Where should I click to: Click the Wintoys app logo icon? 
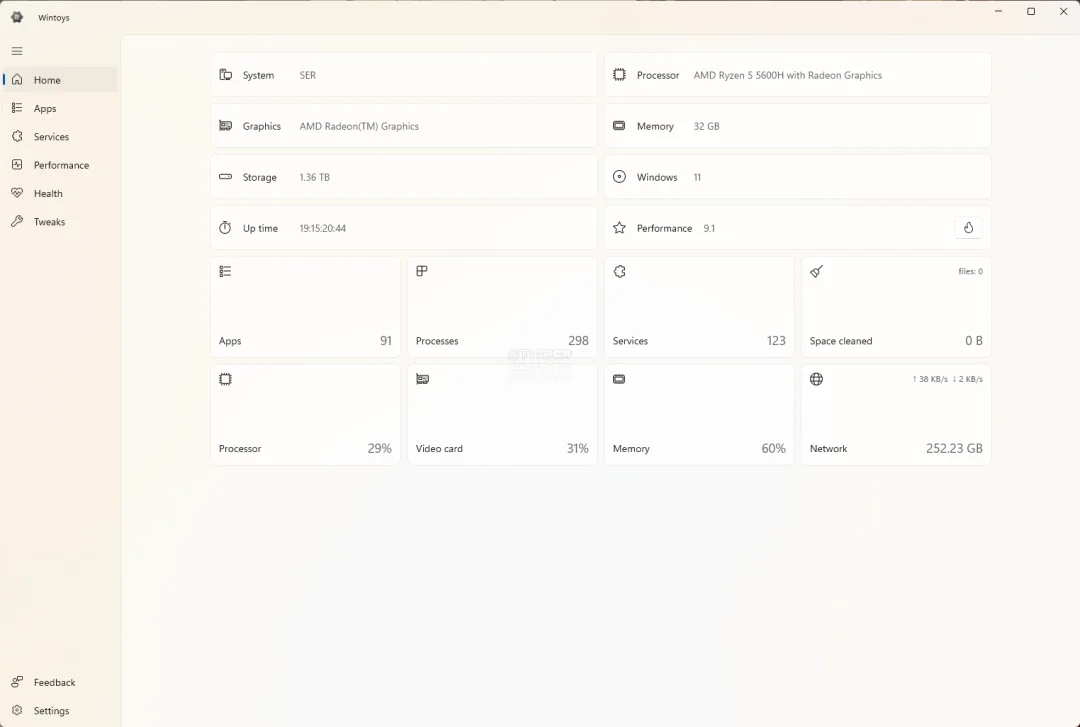(x=17, y=17)
